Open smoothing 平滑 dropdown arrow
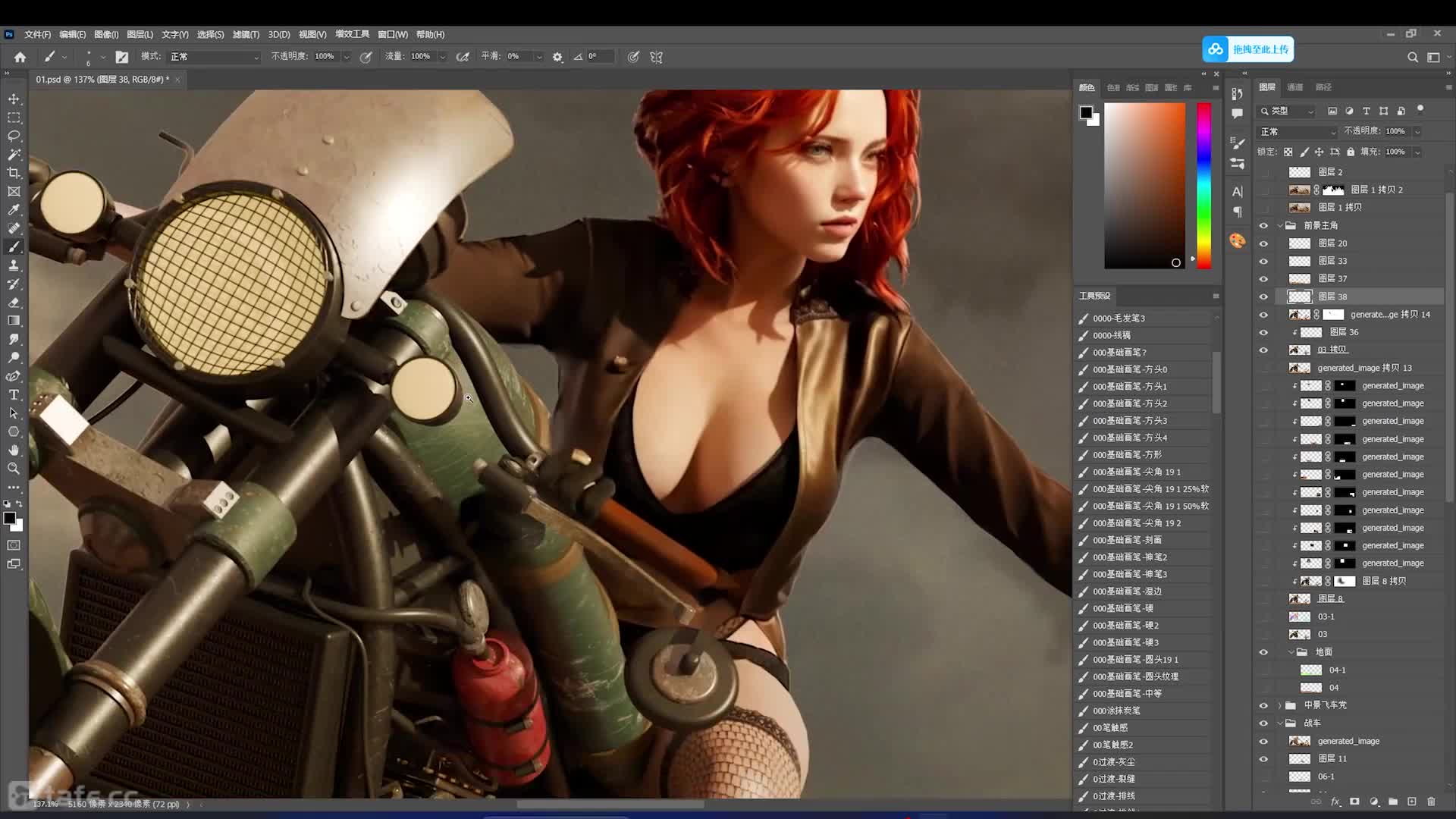This screenshot has height=819, width=1456. 539,57
